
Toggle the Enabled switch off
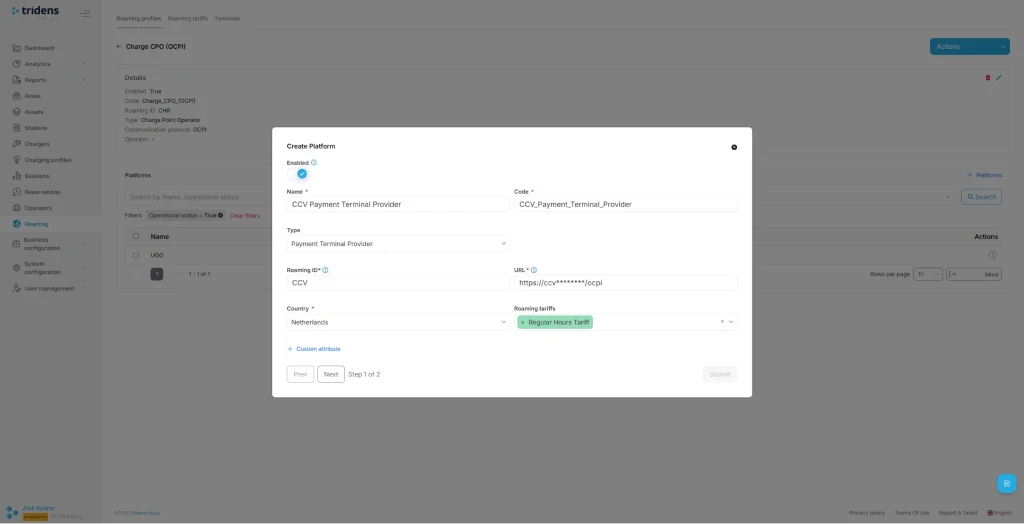coord(298,174)
